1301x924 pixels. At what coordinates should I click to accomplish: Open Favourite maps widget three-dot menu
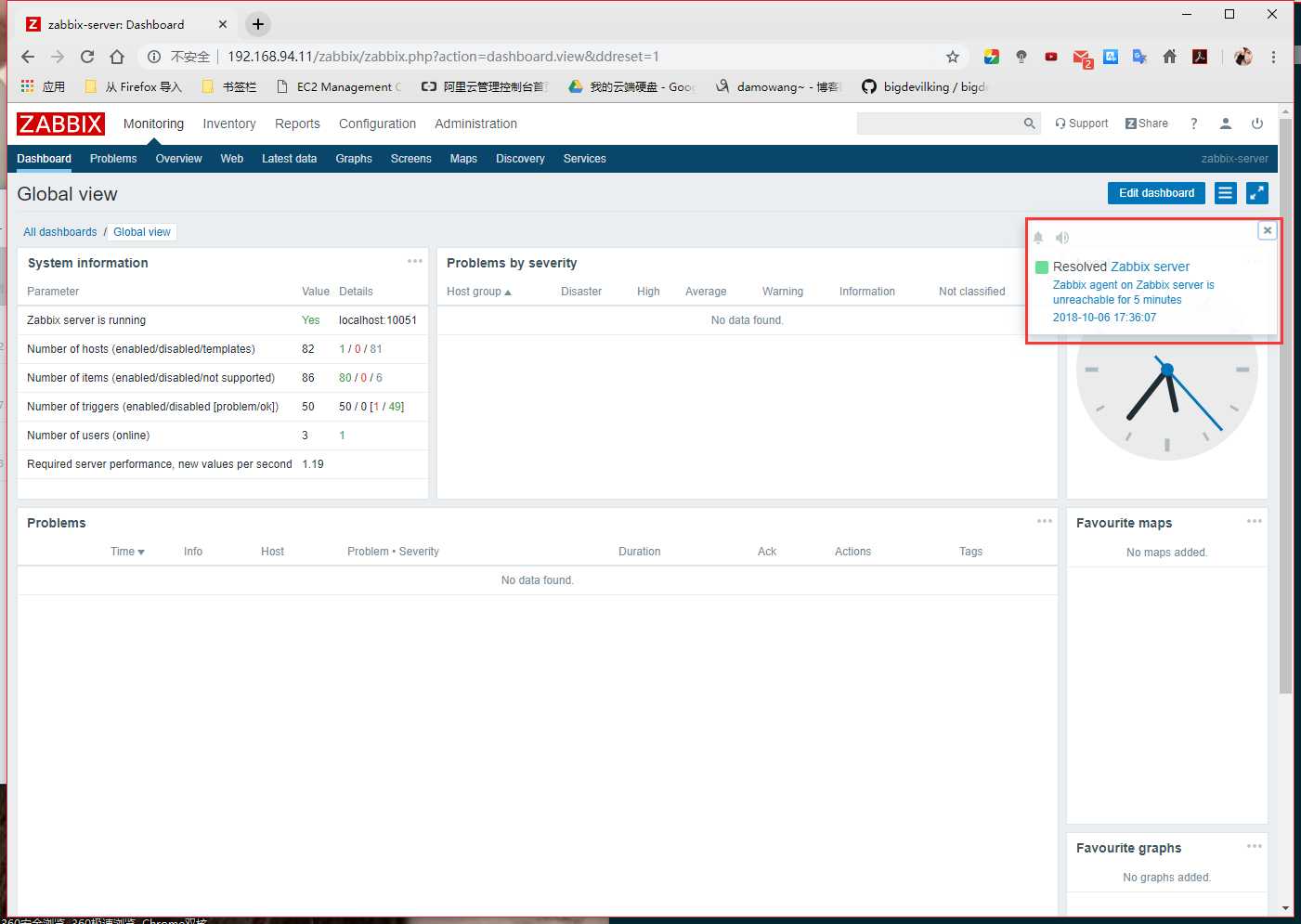[1255, 521]
